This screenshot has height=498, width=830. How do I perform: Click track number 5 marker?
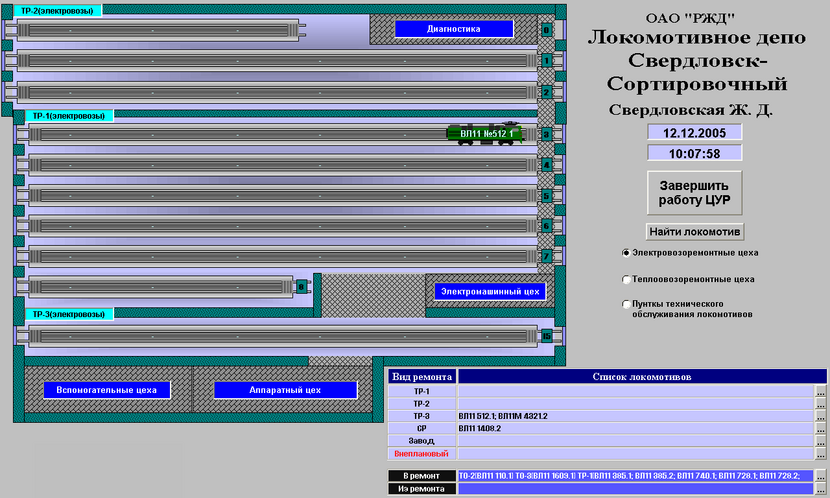546,196
